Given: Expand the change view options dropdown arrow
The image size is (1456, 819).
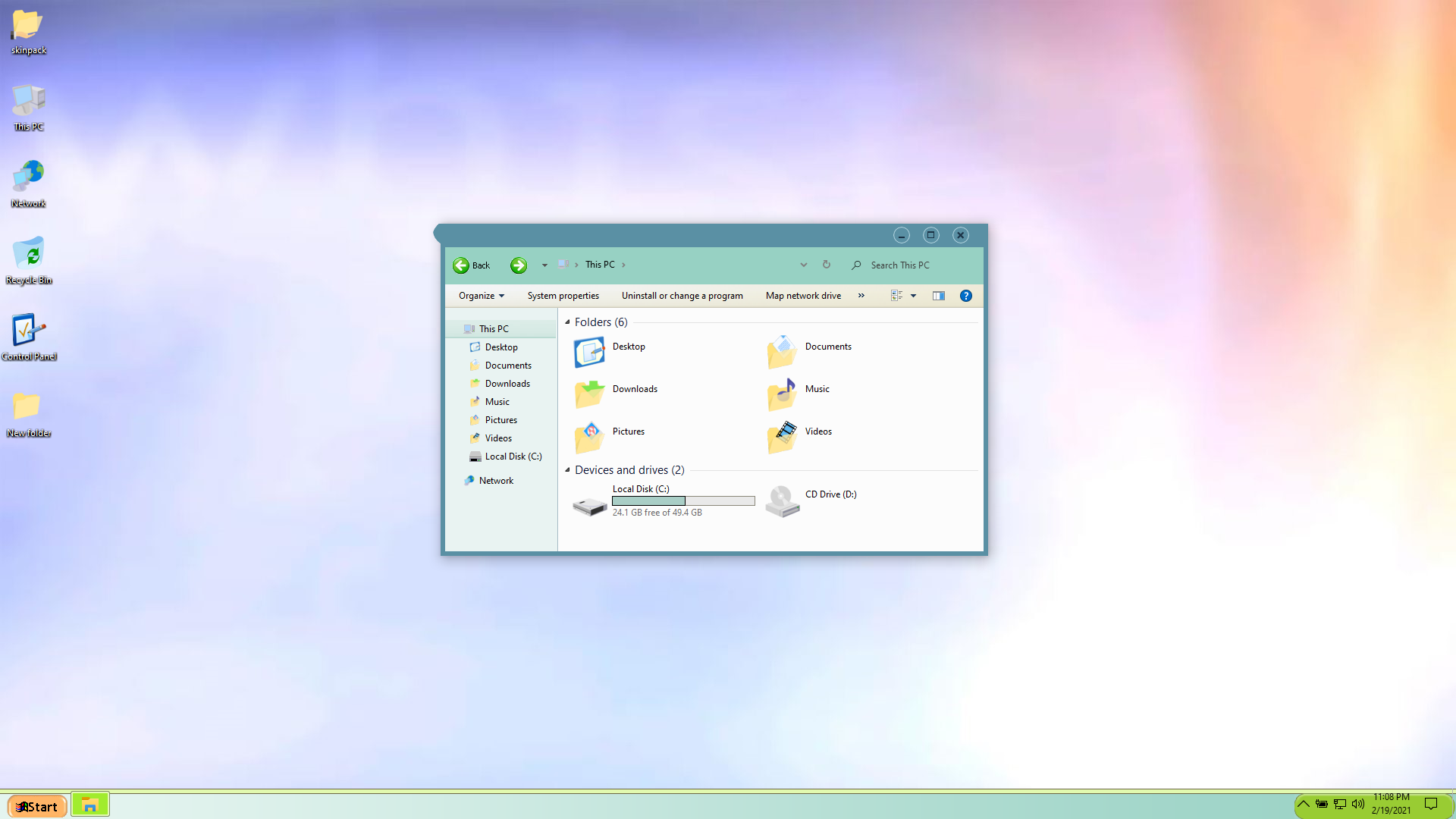Looking at the screenshot, I should coord(913,296).
